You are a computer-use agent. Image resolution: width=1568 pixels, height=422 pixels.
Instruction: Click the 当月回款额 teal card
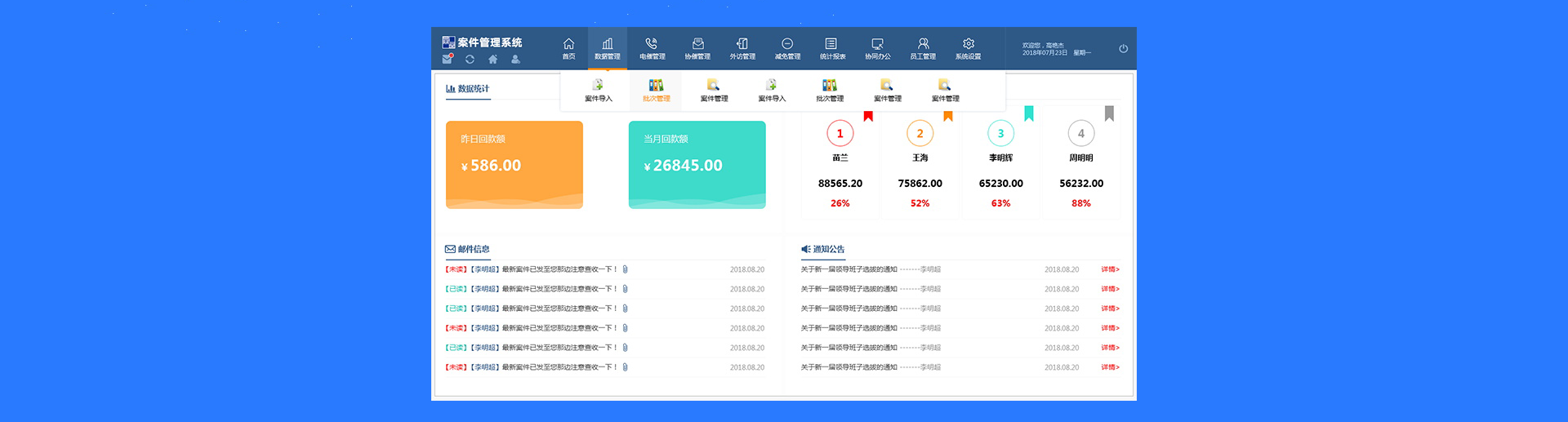697,165
